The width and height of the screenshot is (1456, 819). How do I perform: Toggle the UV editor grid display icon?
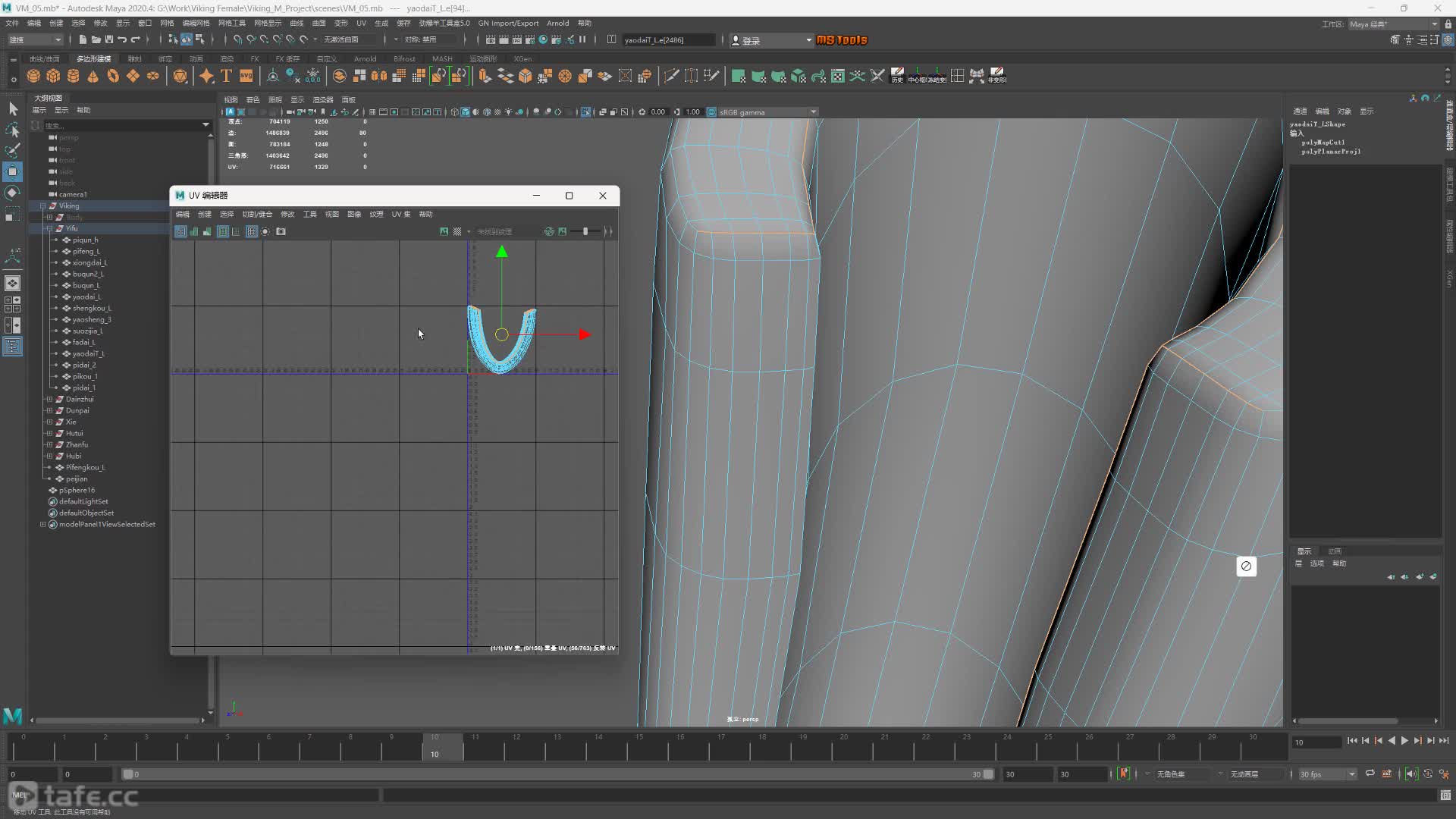252,231
